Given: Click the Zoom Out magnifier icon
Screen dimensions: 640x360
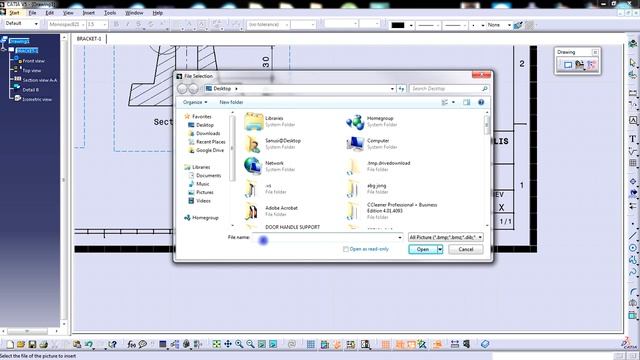Looking at the screenshot, I should [x=250, y=344].
